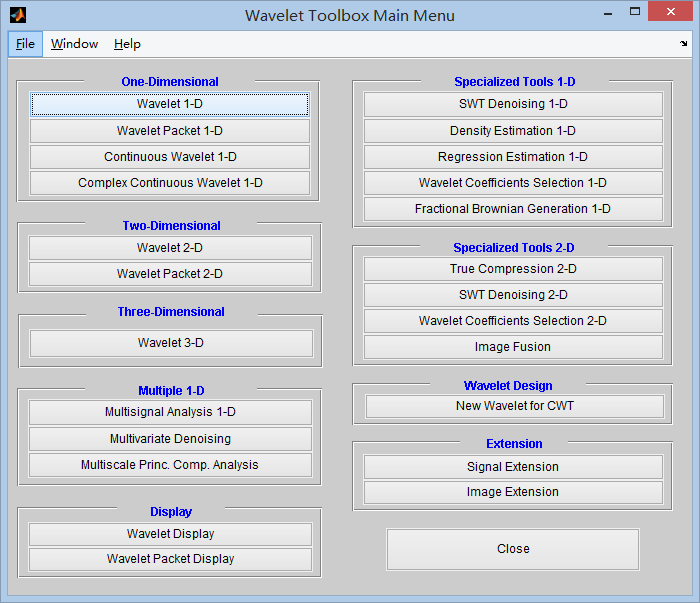Launch the Wavelet 1-D tool
Image resolution: width=700 pixels, height=603 pixels.
pos(170,104)
